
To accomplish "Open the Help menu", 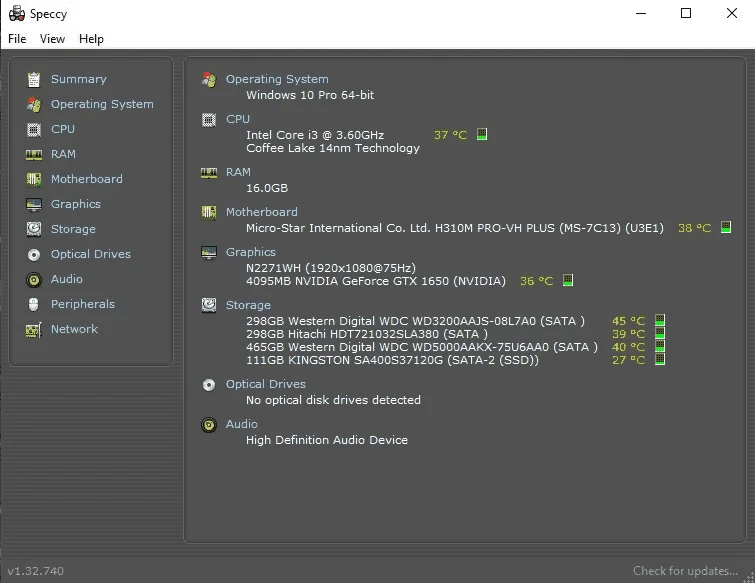I will click(91, 39).
